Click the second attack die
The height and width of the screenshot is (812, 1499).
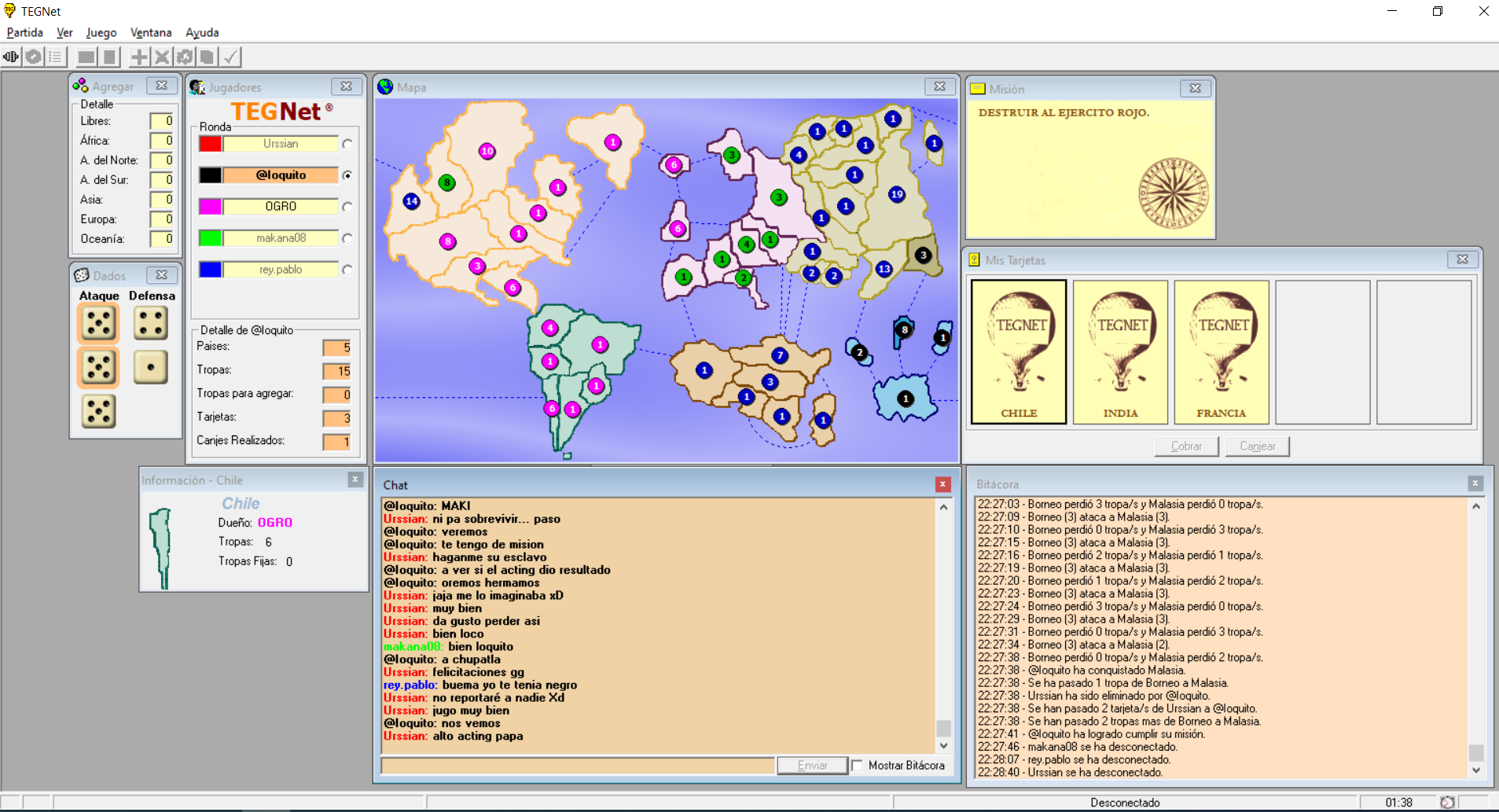(98, 367)
